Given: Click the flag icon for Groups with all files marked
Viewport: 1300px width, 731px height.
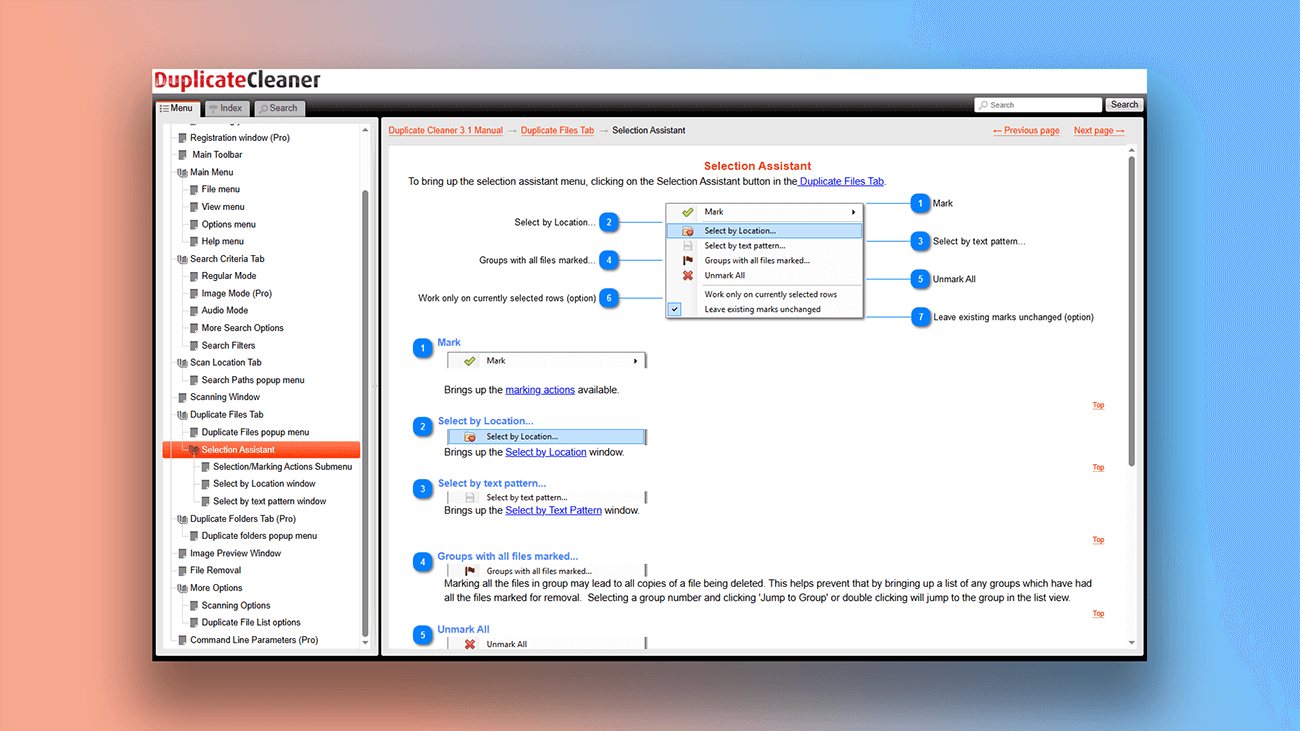Looking at the screenshot, I should (x=686, y=260).
